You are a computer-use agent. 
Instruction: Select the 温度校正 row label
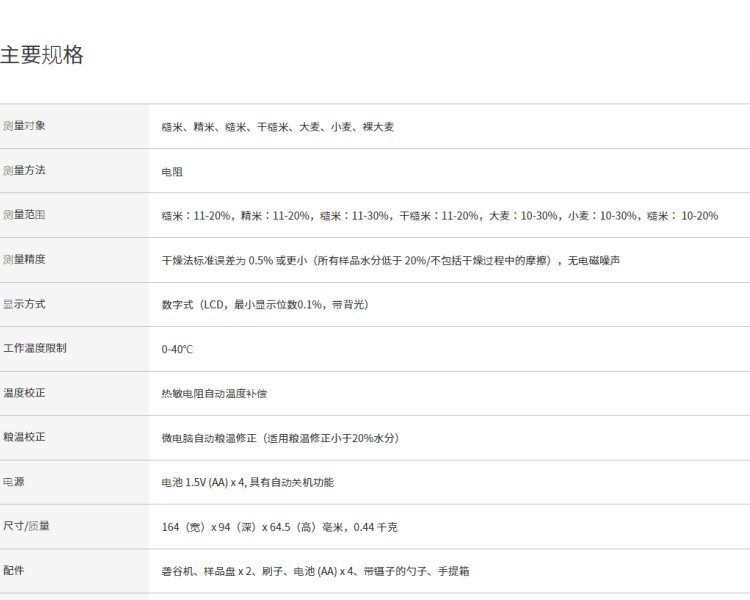point(24,393)
